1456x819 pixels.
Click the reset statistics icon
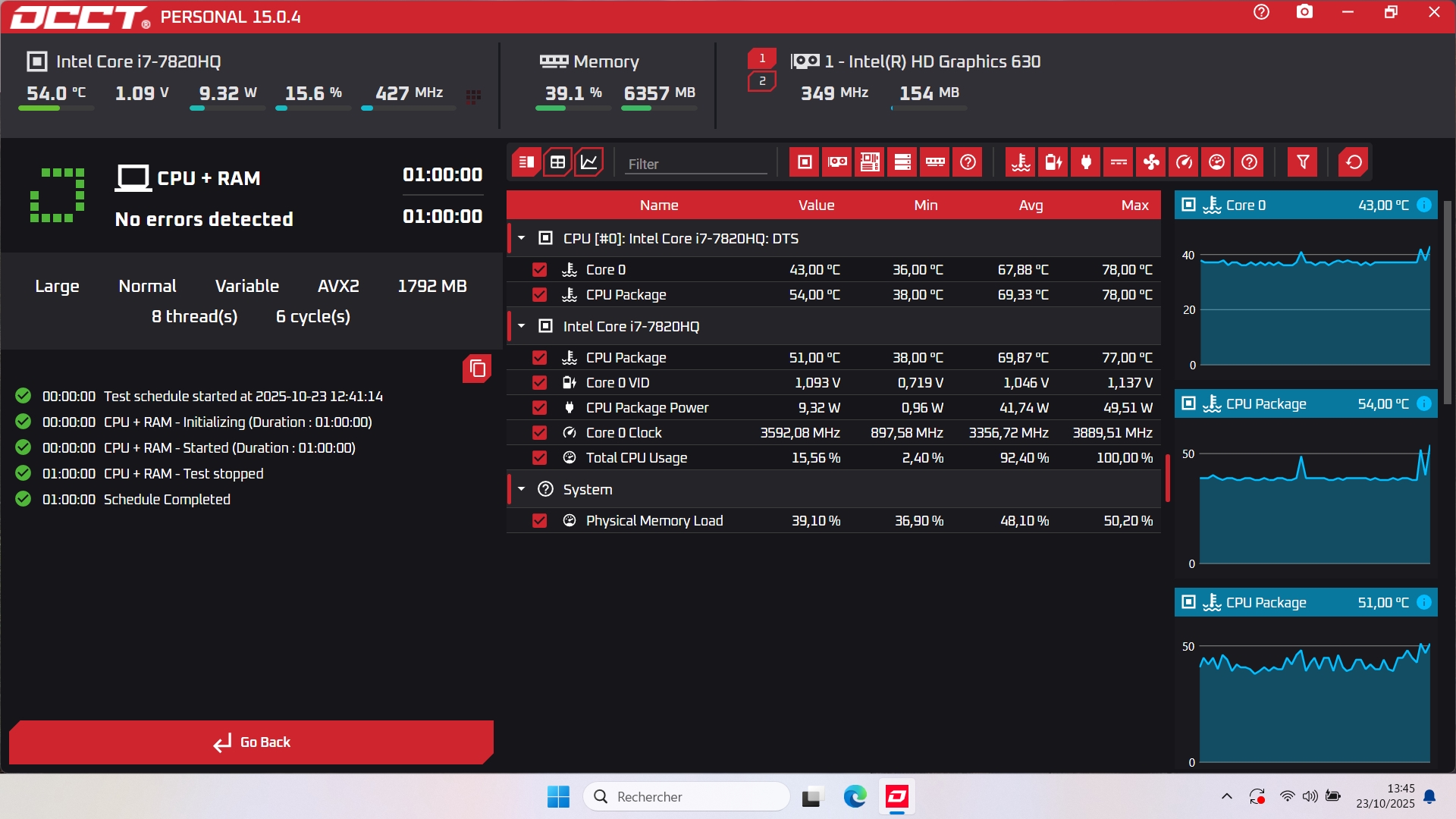click(1354, 162)
